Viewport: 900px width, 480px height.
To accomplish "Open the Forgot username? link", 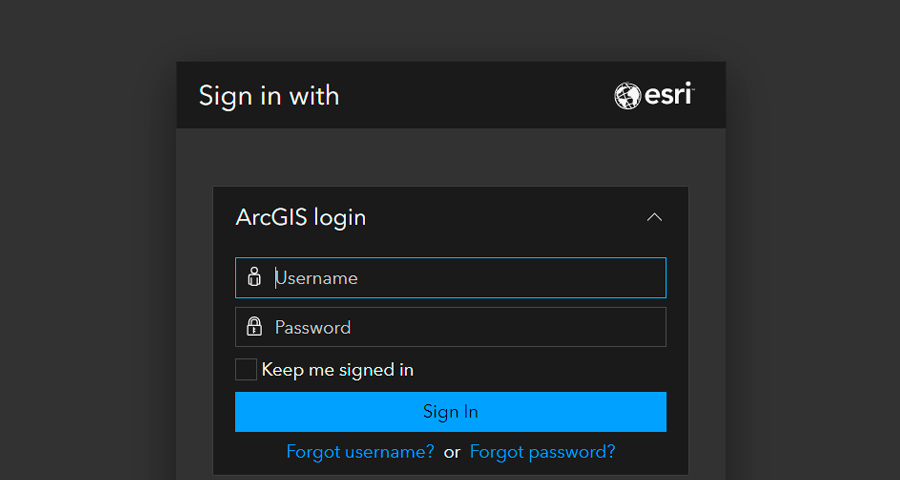I will (x=360, y=452).
